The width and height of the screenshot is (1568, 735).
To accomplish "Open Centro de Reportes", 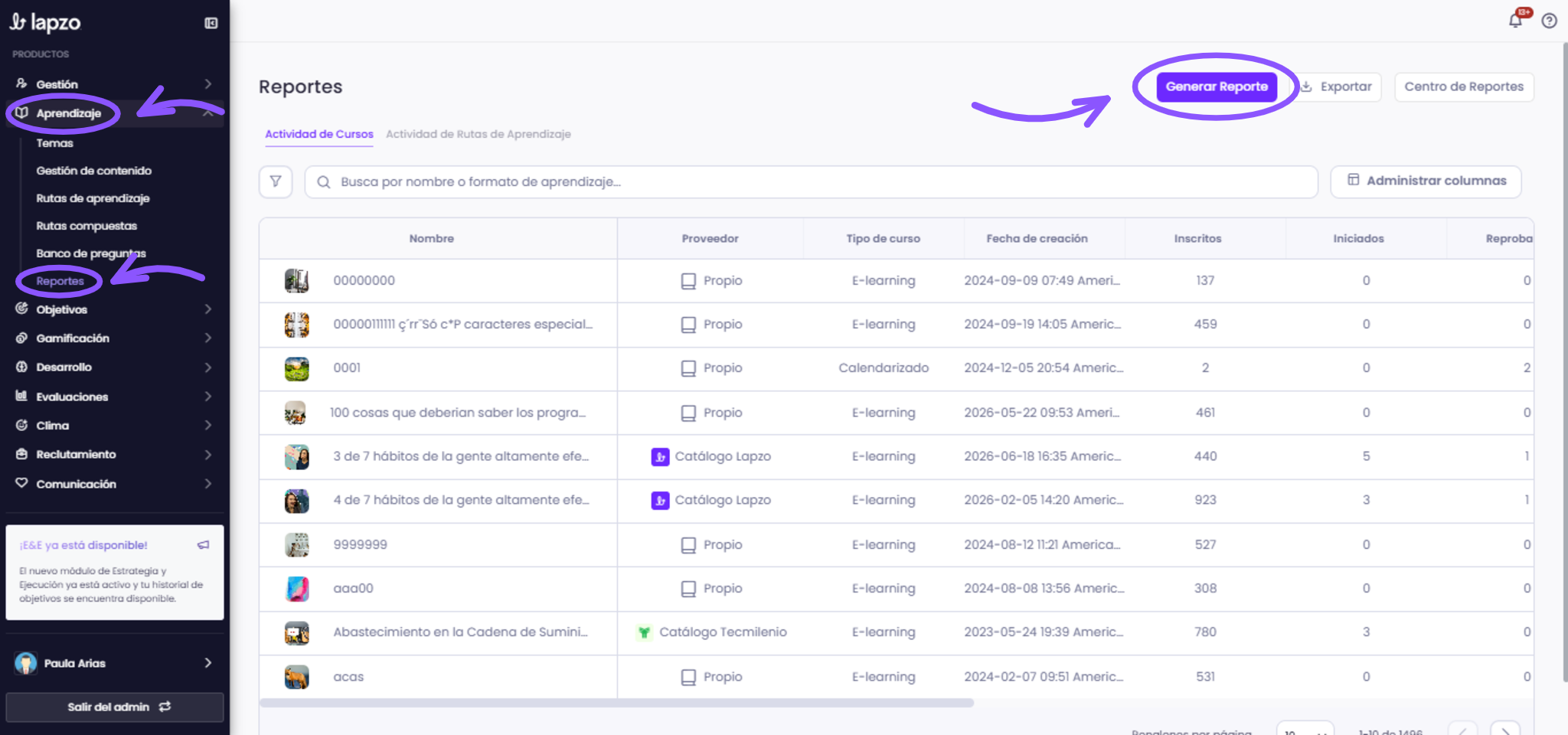I will coord(1464,87).
